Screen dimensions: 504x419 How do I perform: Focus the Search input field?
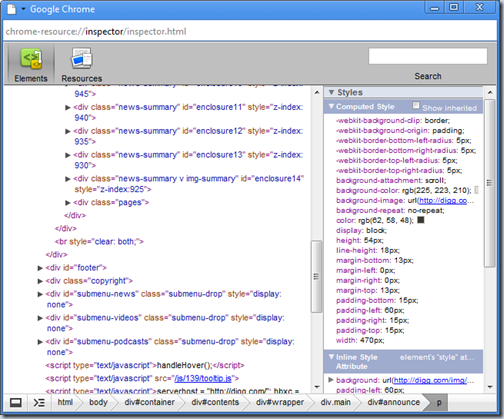[x=428, y=56]
